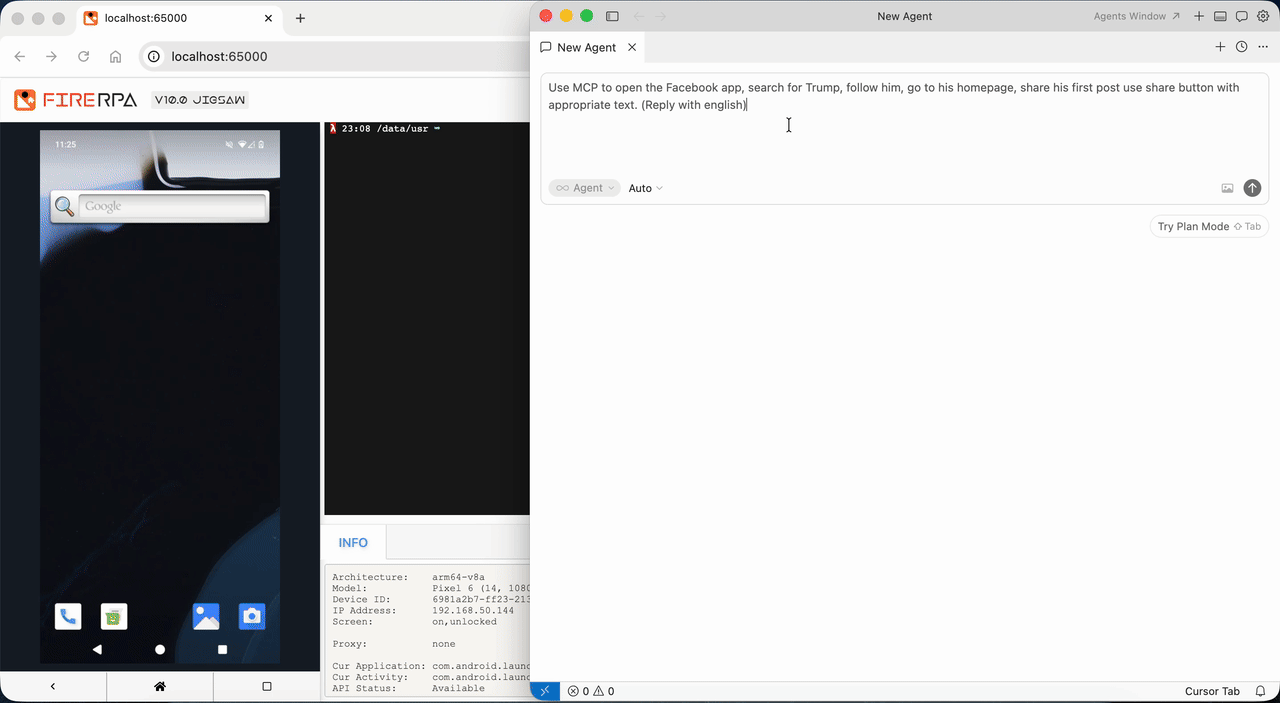1280x703 pixels.
Task: Close the New Agent tab
Action: pos(632,47)
